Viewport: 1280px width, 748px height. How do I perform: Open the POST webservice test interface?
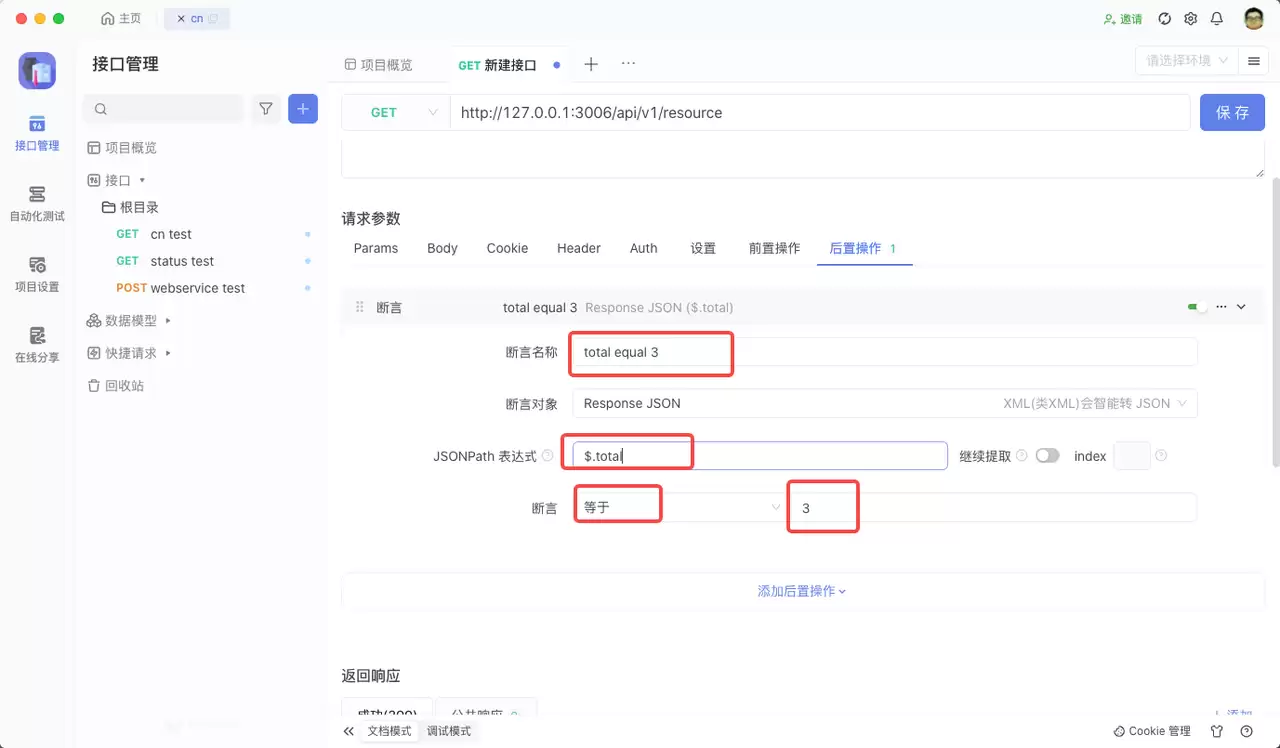[x=180, y=288]
